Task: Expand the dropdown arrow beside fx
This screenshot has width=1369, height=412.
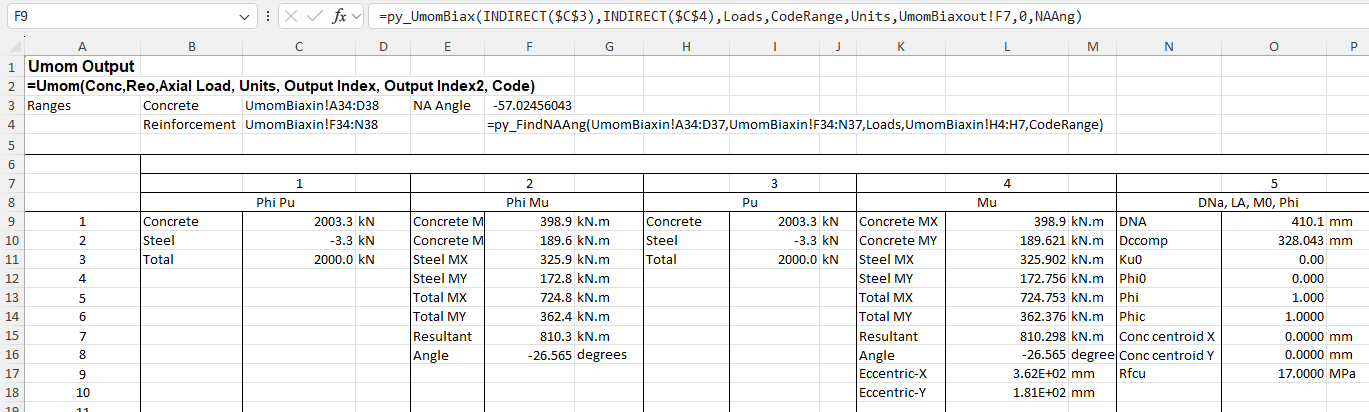Action: point(357,17)
